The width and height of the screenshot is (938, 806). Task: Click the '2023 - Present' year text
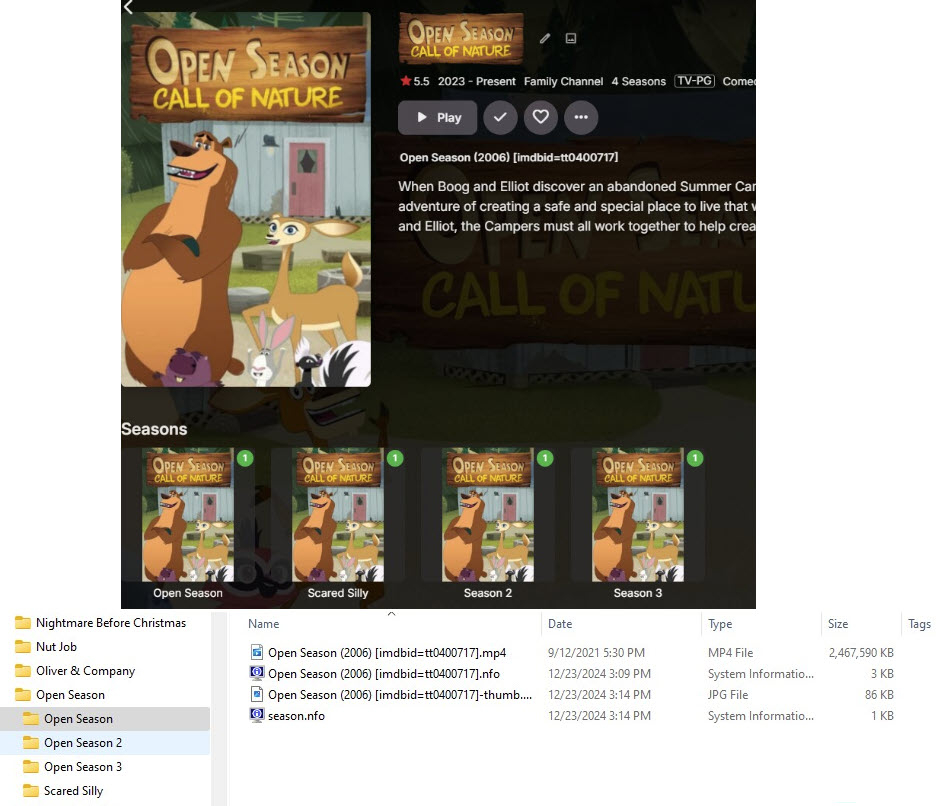(476, 81)
